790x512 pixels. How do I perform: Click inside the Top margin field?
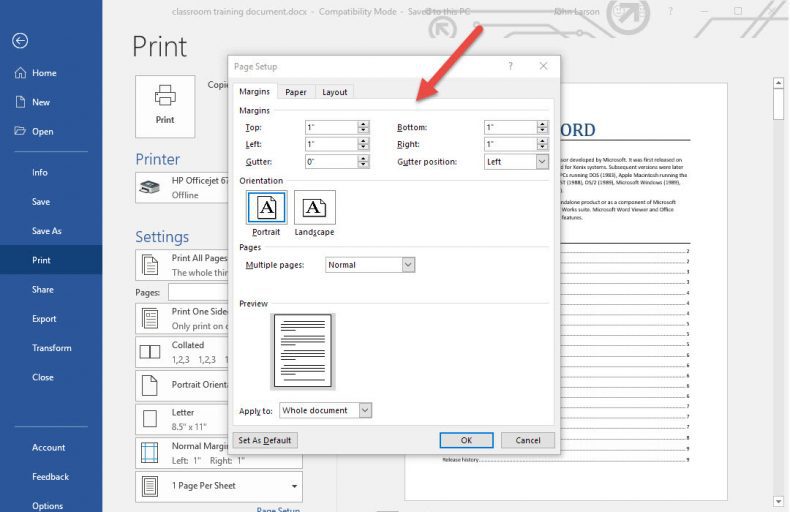click(329, 128)
